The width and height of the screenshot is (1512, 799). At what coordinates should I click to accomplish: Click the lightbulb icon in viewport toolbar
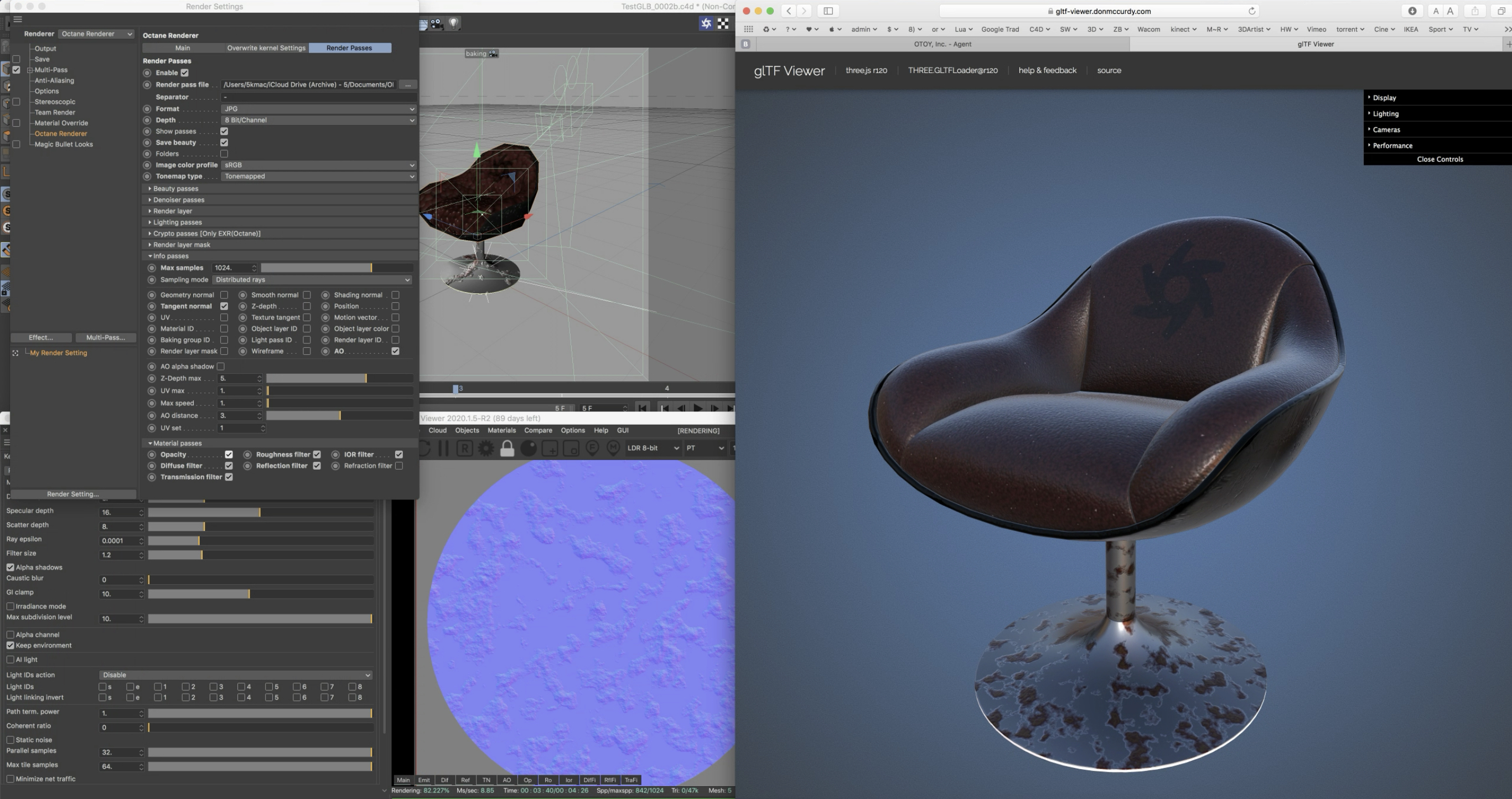click(x=454, y=23)
